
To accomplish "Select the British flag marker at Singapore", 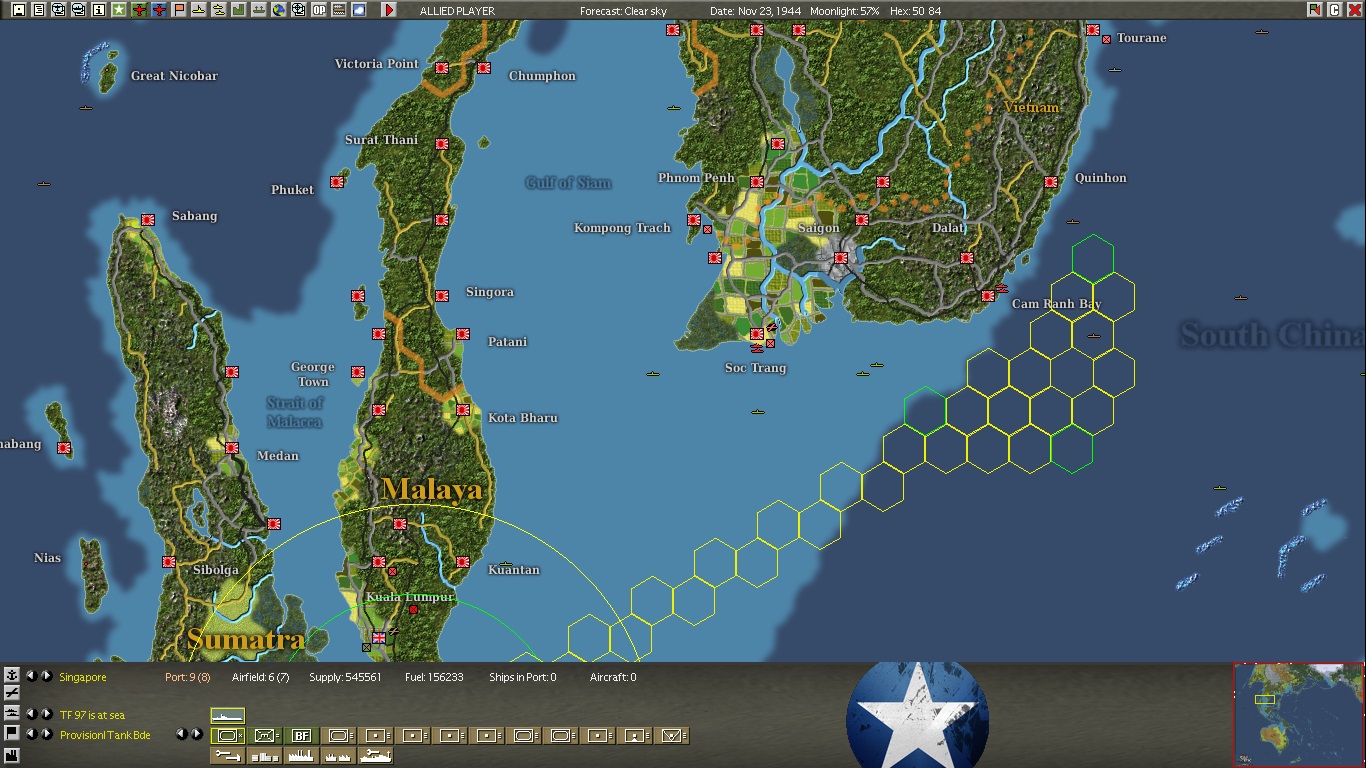I will (379, 638).
